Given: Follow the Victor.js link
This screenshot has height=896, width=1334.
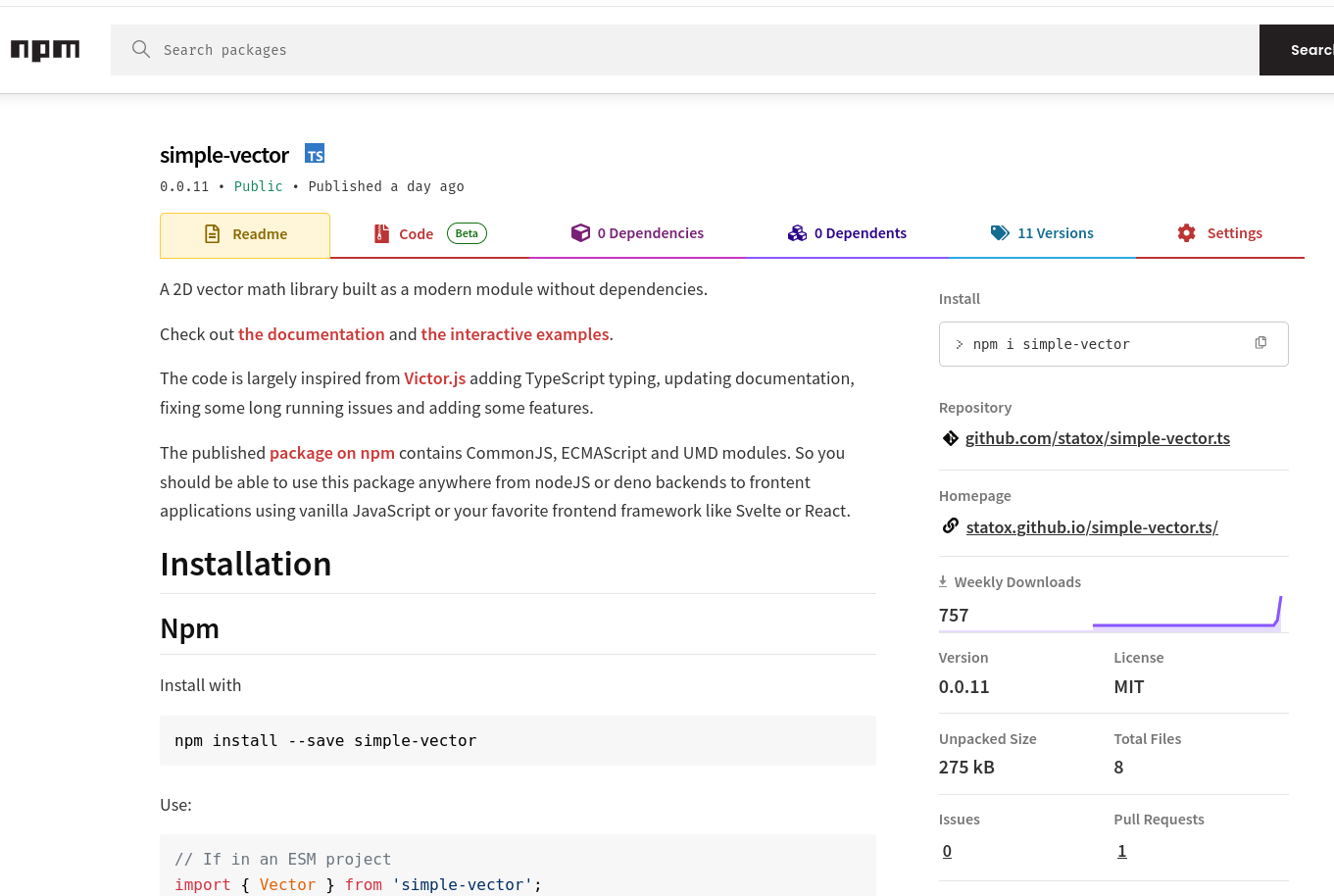Looking at the screenshot, I should point(435,378).
